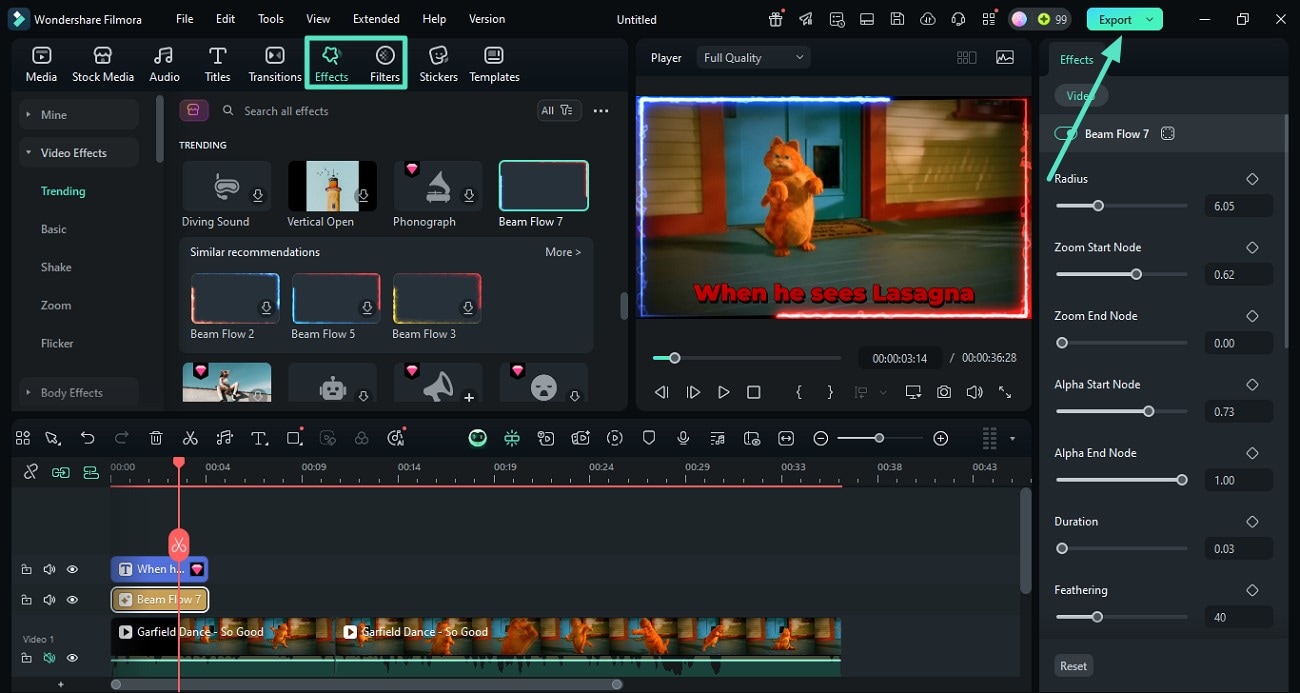Zoom in the timeline with plus
The height and width of the screenshot is (693, 1300).
(940, 438)
